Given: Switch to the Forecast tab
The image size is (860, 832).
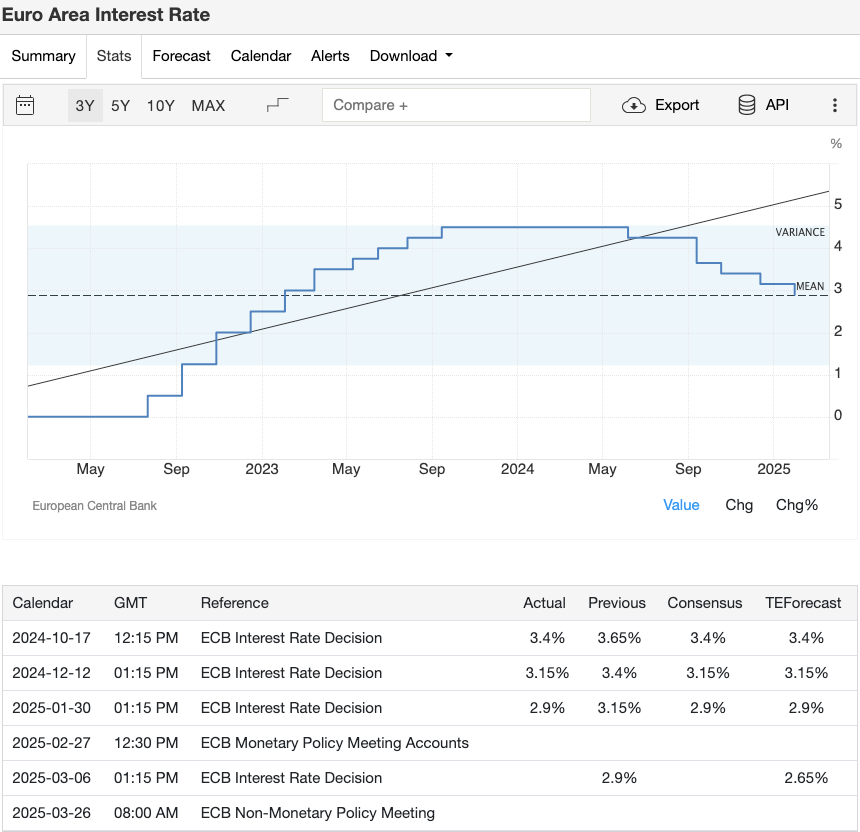Looking at the screenshot, I should click(181, 56).
